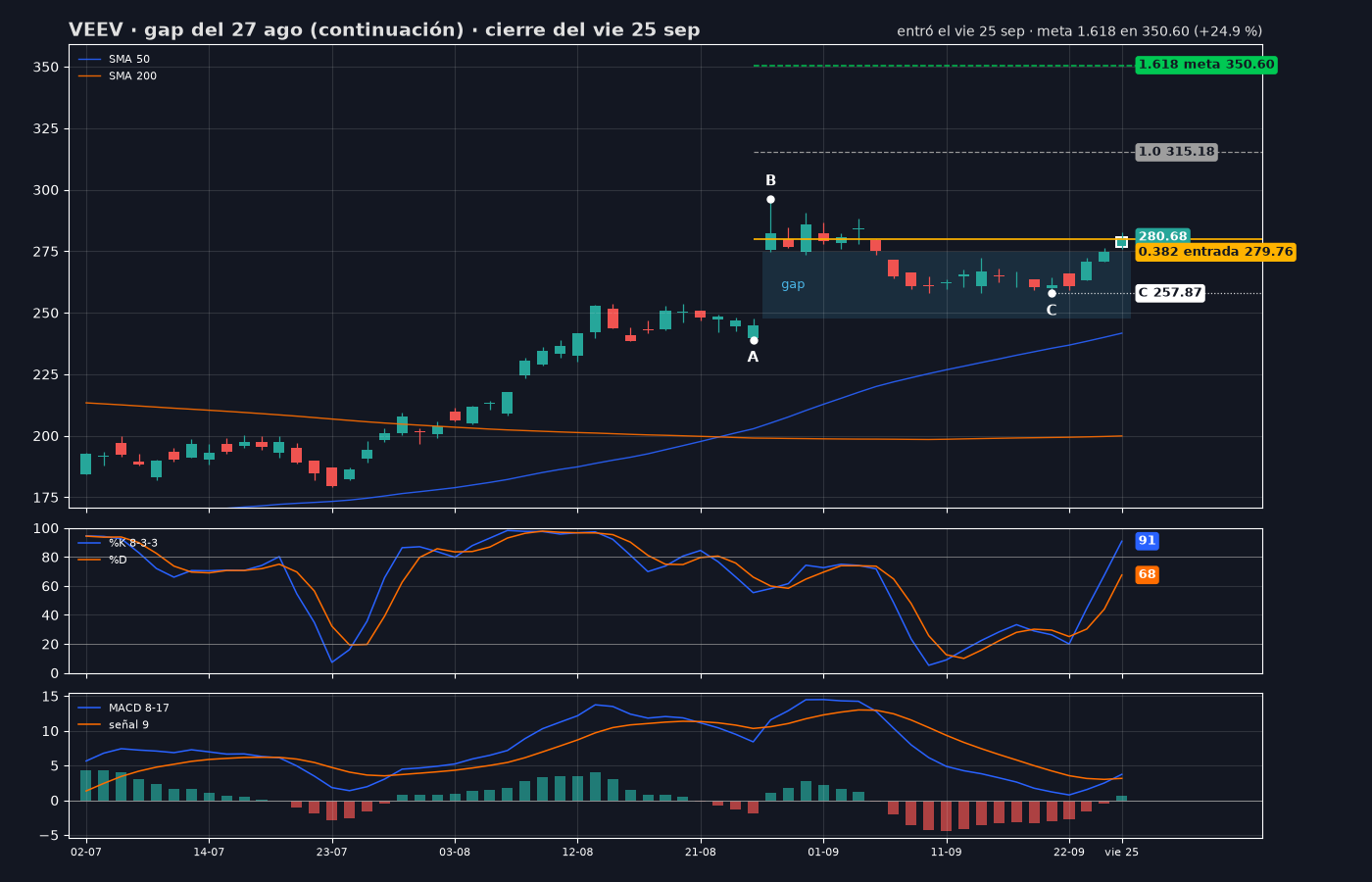Click the white 'C 257.87' price label
This screenshot has width=1372, height=882.
click(x=1169, y=293)
